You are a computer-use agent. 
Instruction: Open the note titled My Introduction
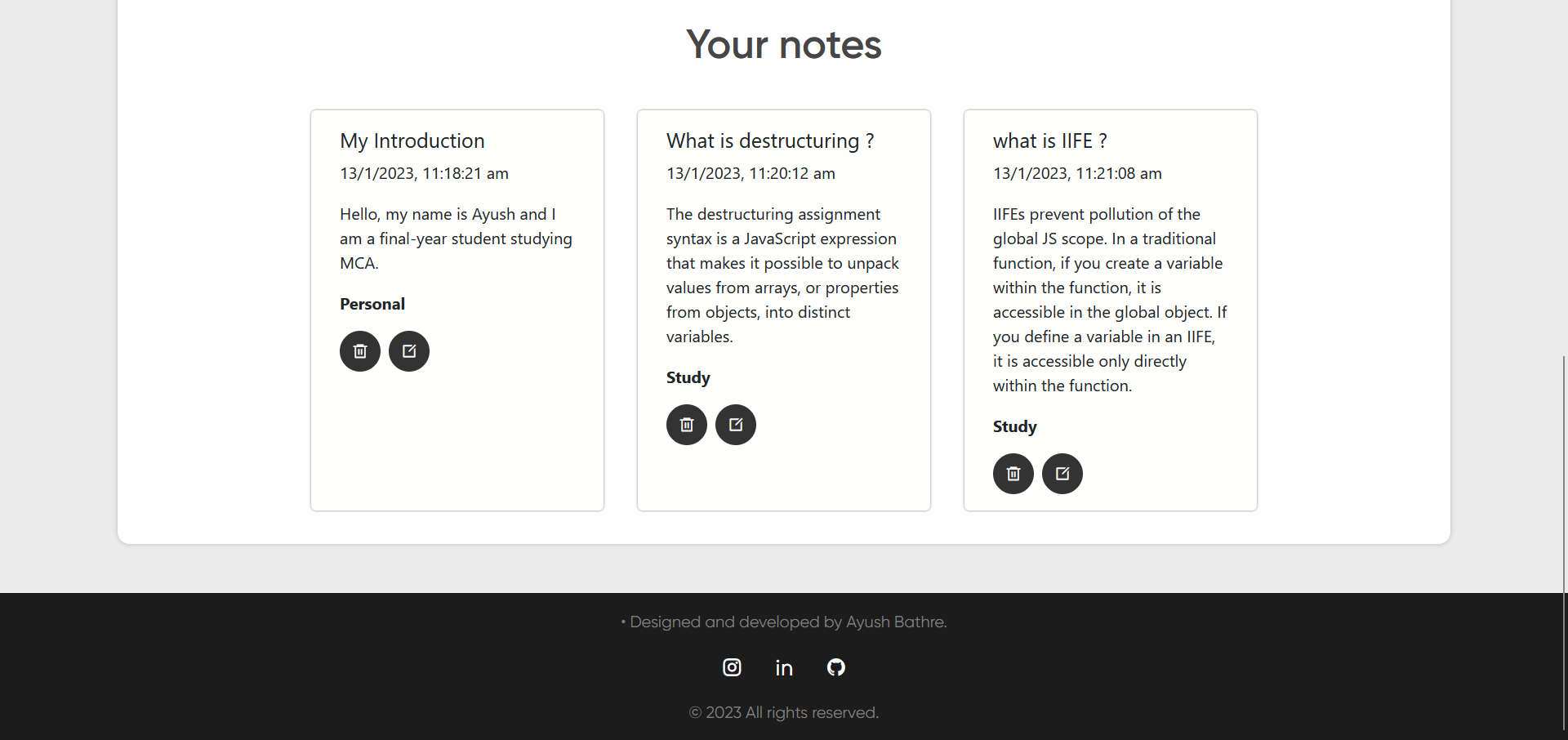coord(412,140)
